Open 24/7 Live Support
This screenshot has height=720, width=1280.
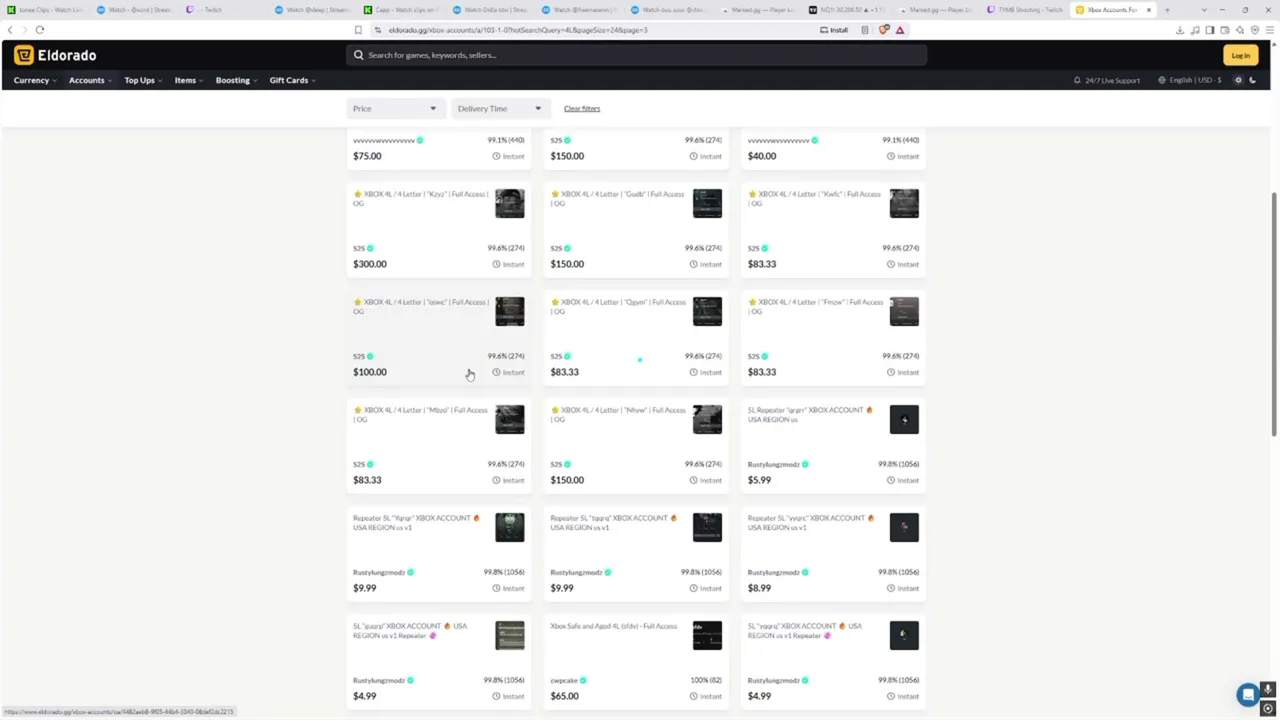coord(1106,80)
